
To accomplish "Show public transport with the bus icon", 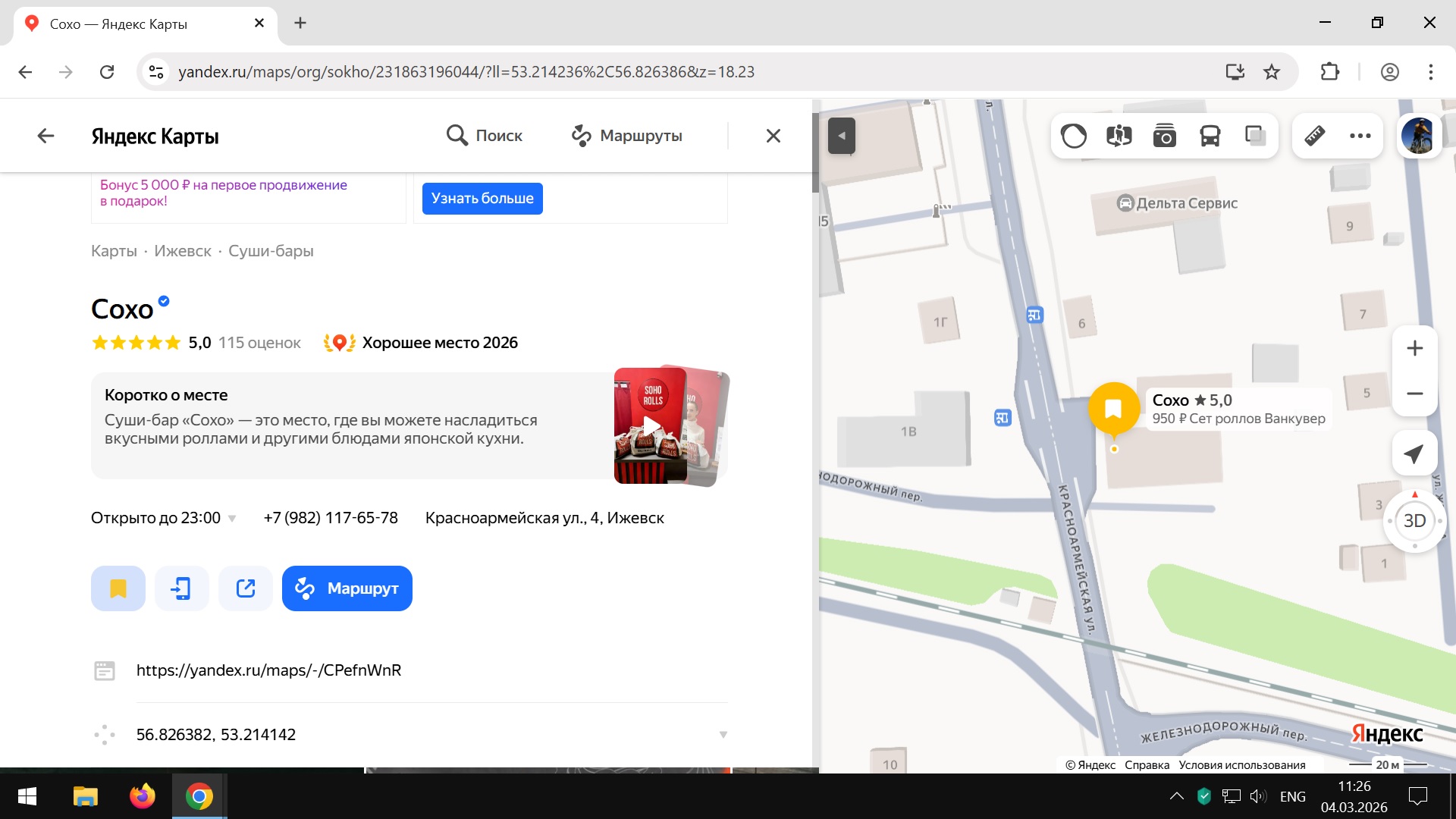I will 1210,136.
